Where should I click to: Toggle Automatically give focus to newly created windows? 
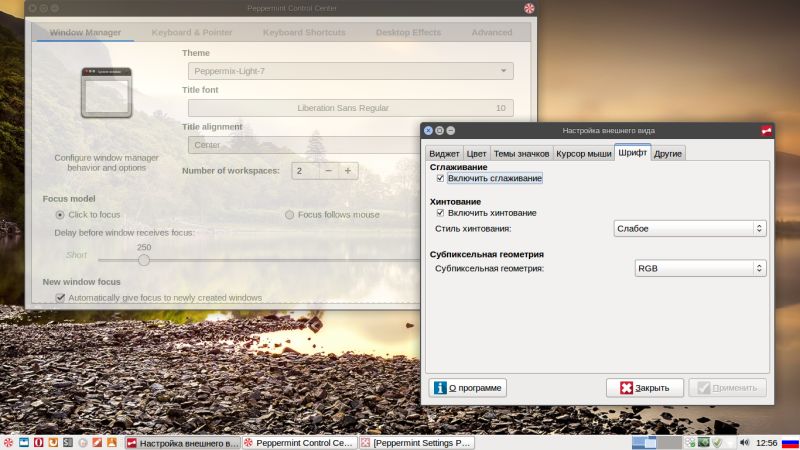point(60,297)
